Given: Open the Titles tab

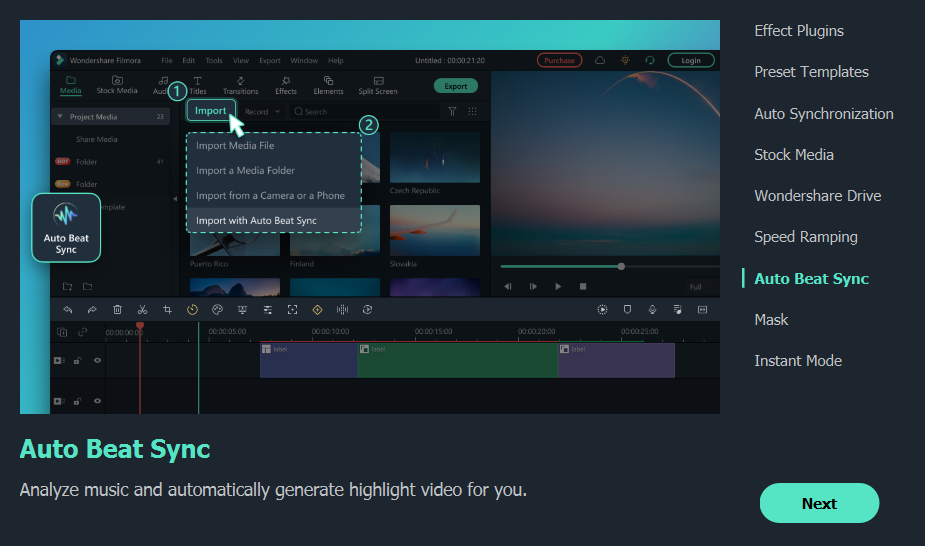Looking at the screenshot, I should 198,85.
